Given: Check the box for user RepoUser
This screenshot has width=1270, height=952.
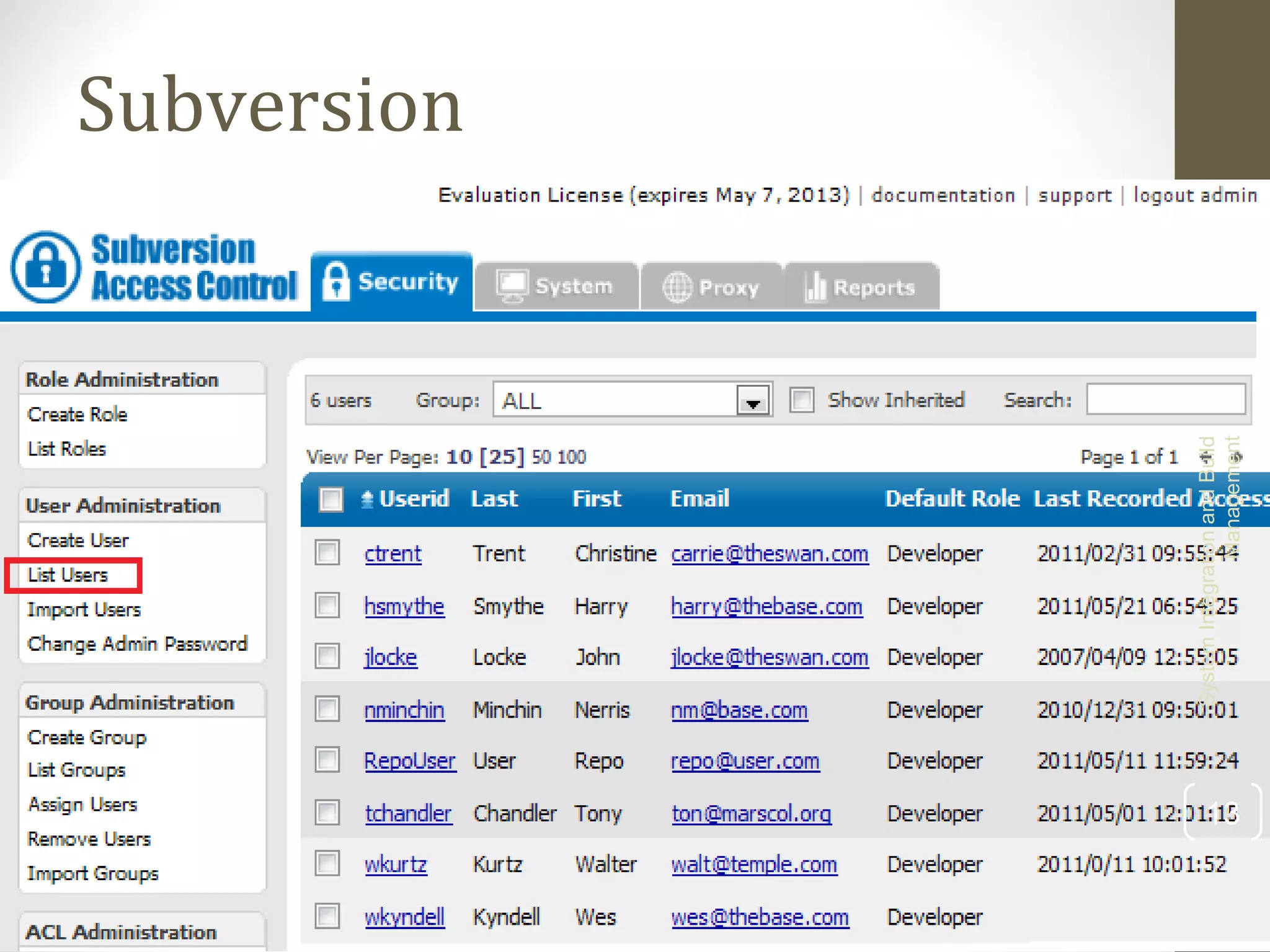Looking at the screenshot, I should [327, 760].
